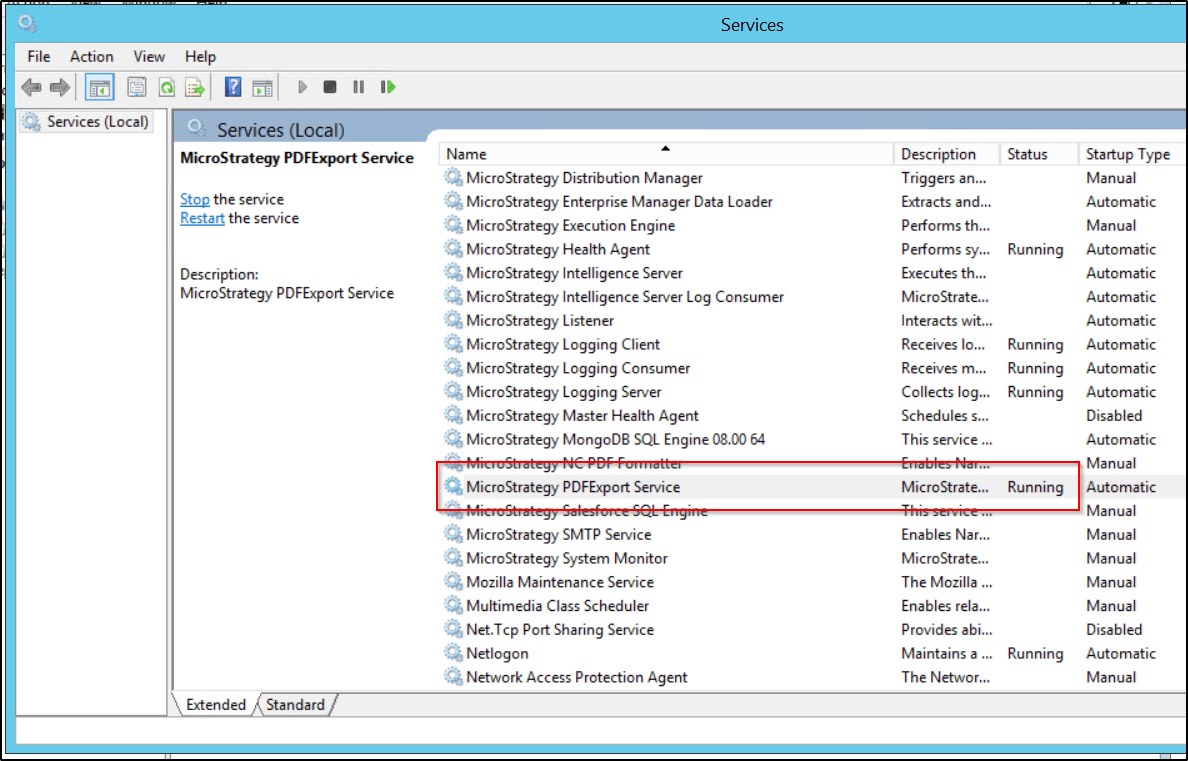
Task: Click the Back arrow toolbar icon
Action: (31, 87)
